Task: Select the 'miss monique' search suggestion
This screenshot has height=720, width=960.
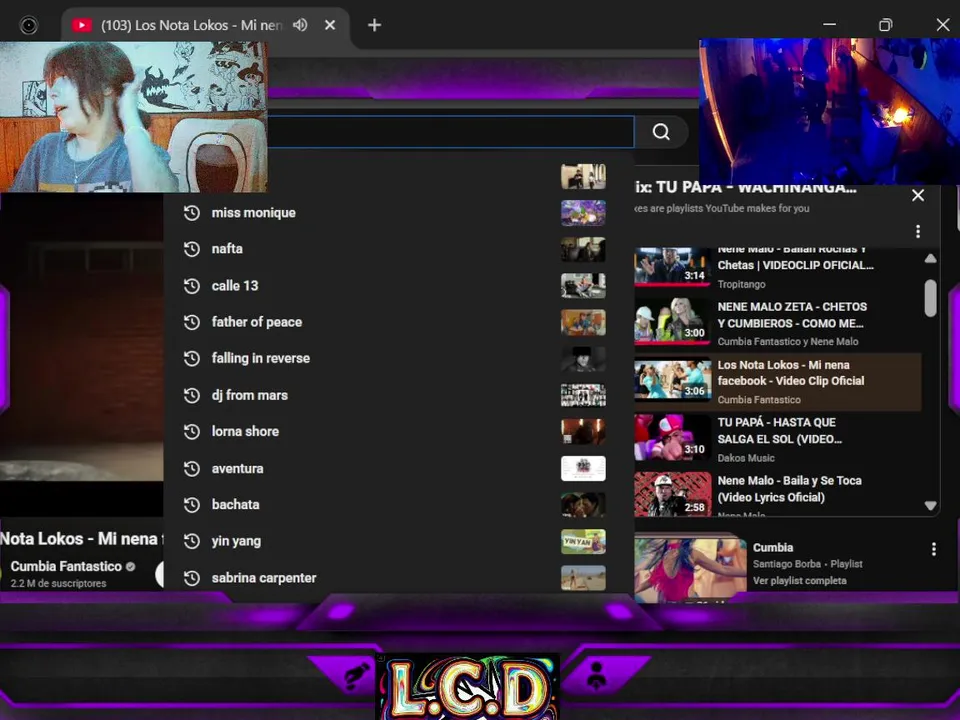Action: (x=398, y=212)
